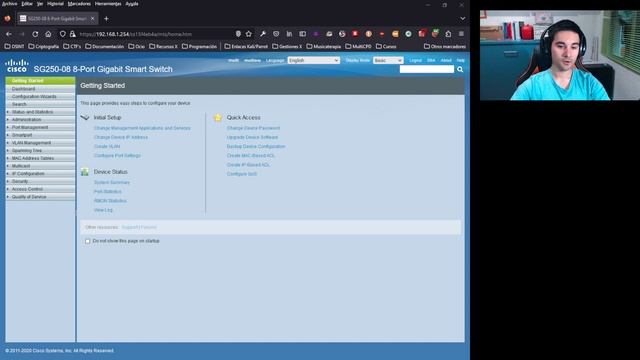Viewport: 640px width, 360px height.
Task: Click the Upgrade Device Software link
Action: point(252,137)
